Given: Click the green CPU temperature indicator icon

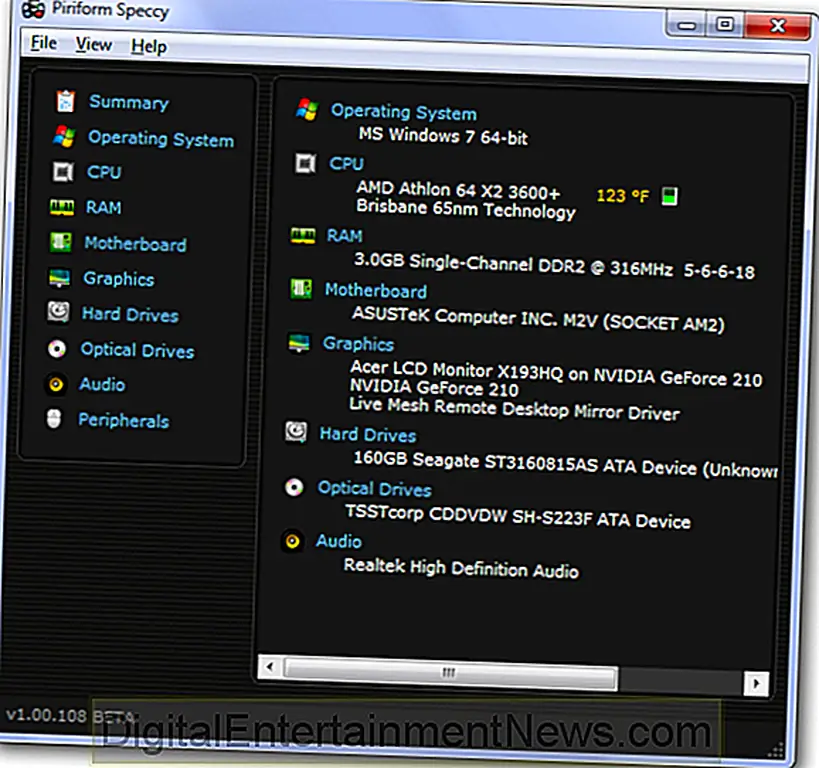Looking at the screenshot, I should 670,196.
